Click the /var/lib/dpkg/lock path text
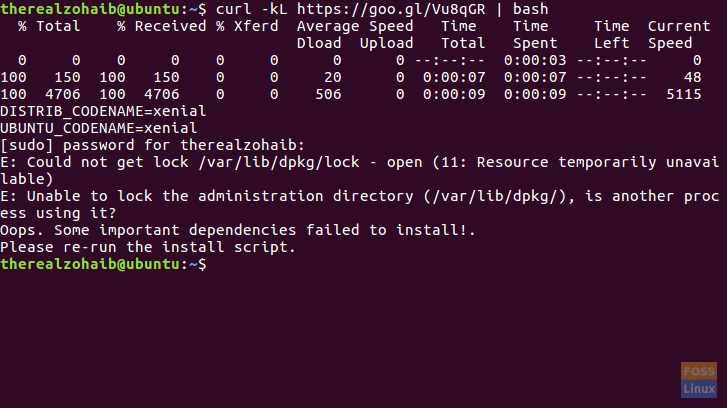The width and height of the screenshot is (727, 408). [279, 162]
